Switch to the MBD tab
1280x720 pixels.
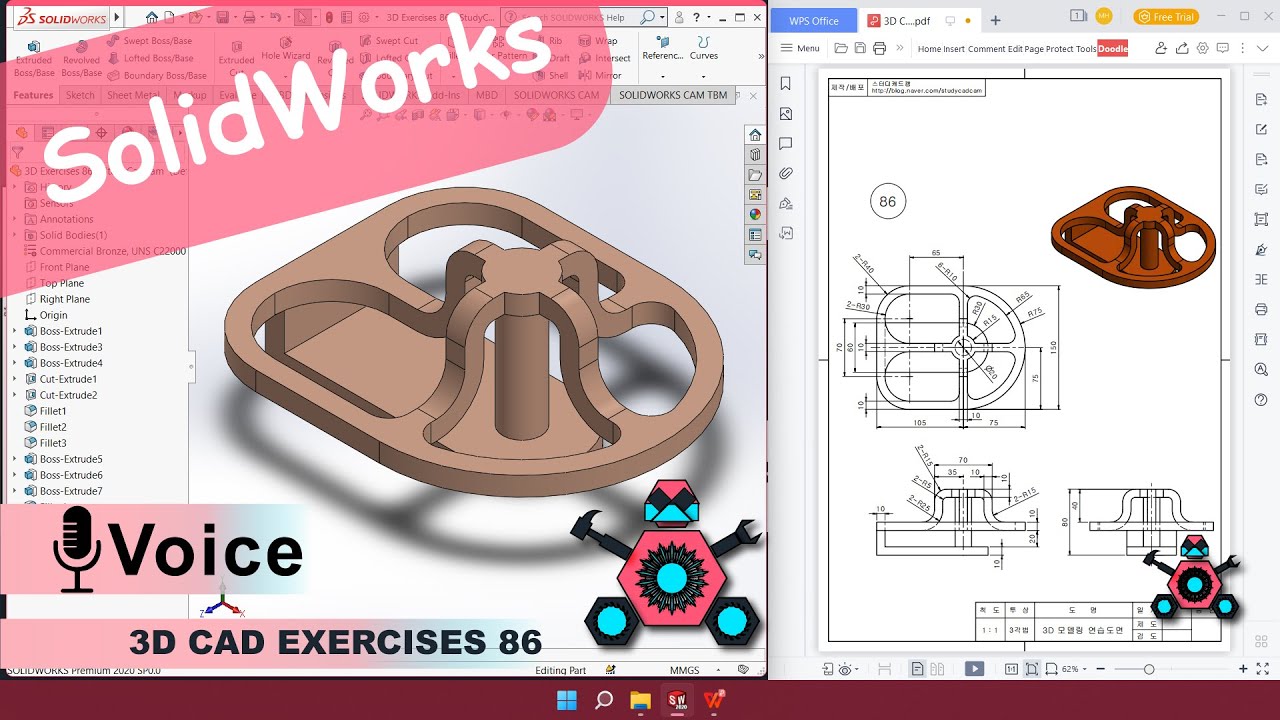487,95
